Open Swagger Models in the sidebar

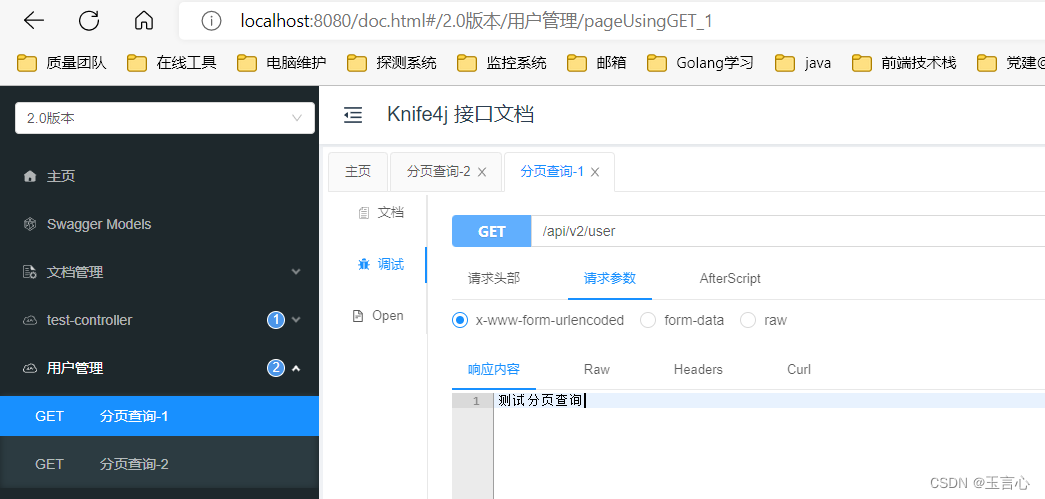[x=159, y=224]
